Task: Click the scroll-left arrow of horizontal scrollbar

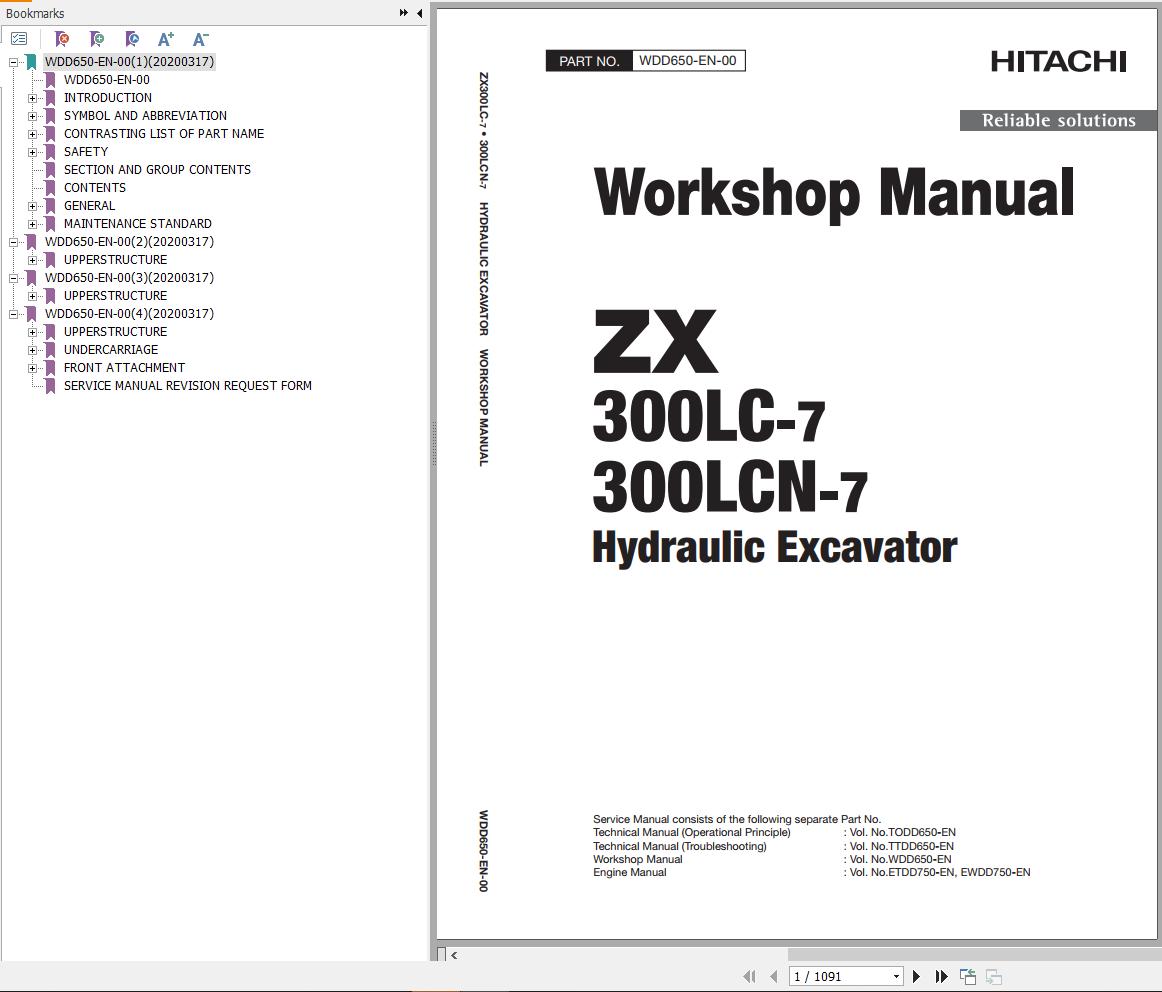Action: pyautogui.click(x=454, y=955)
